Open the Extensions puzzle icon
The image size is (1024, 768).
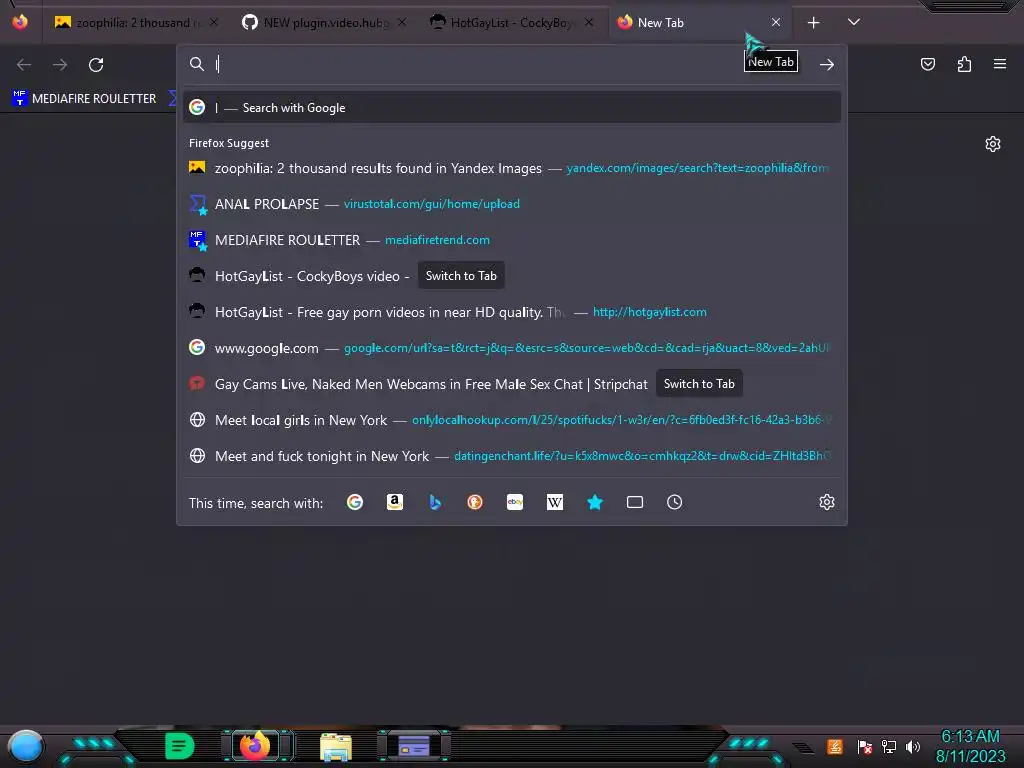click(964, 64)
